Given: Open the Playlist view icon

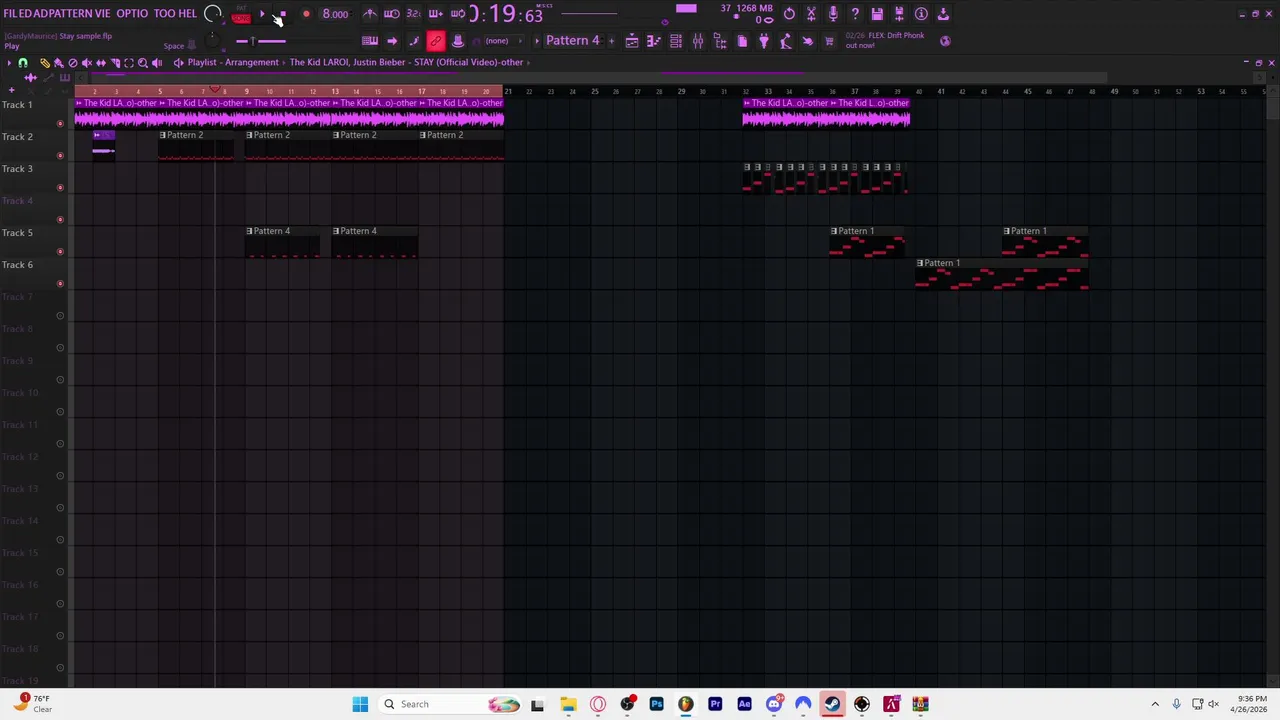Looking at the screenshot, I should point(632,41).
